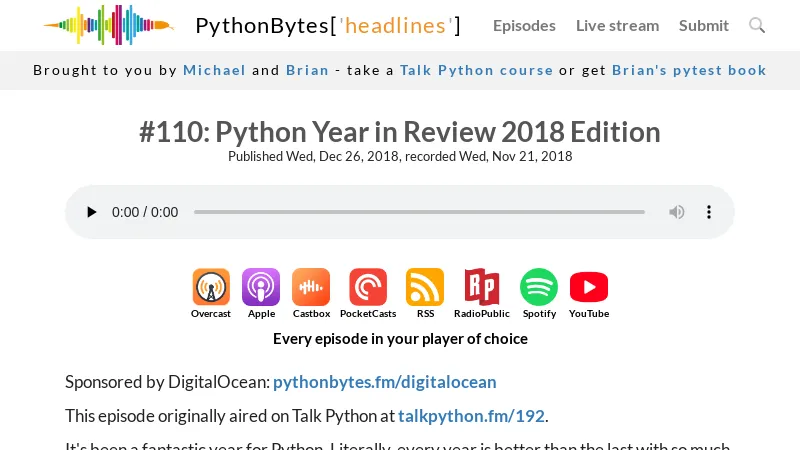Open the talkpython.fm/192 link
Image resolution: width=800 pixels, height=450 pixels.
[472, 416]
